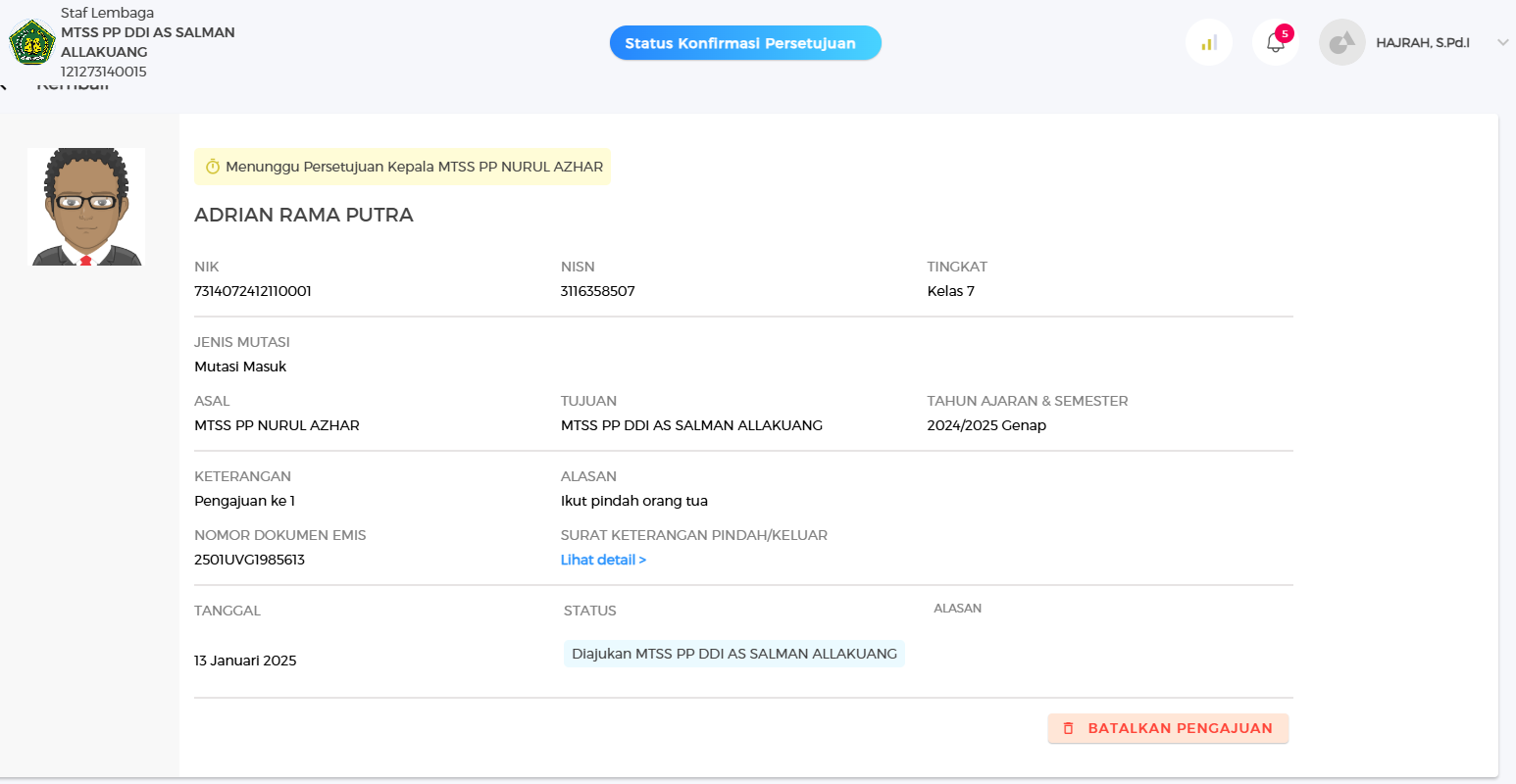Click the HAJRAH, S.Pd.I username
1516x784 pixels.
1423,43
